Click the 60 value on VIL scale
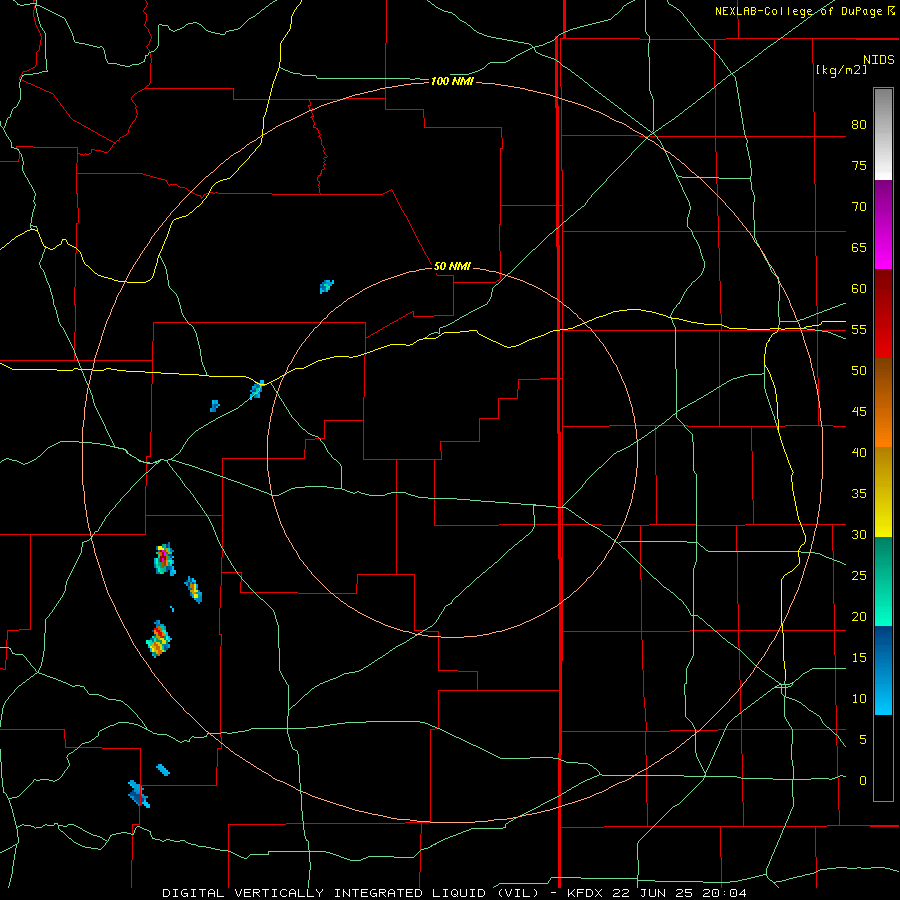 pyautogui.click(x=859, y=289)
